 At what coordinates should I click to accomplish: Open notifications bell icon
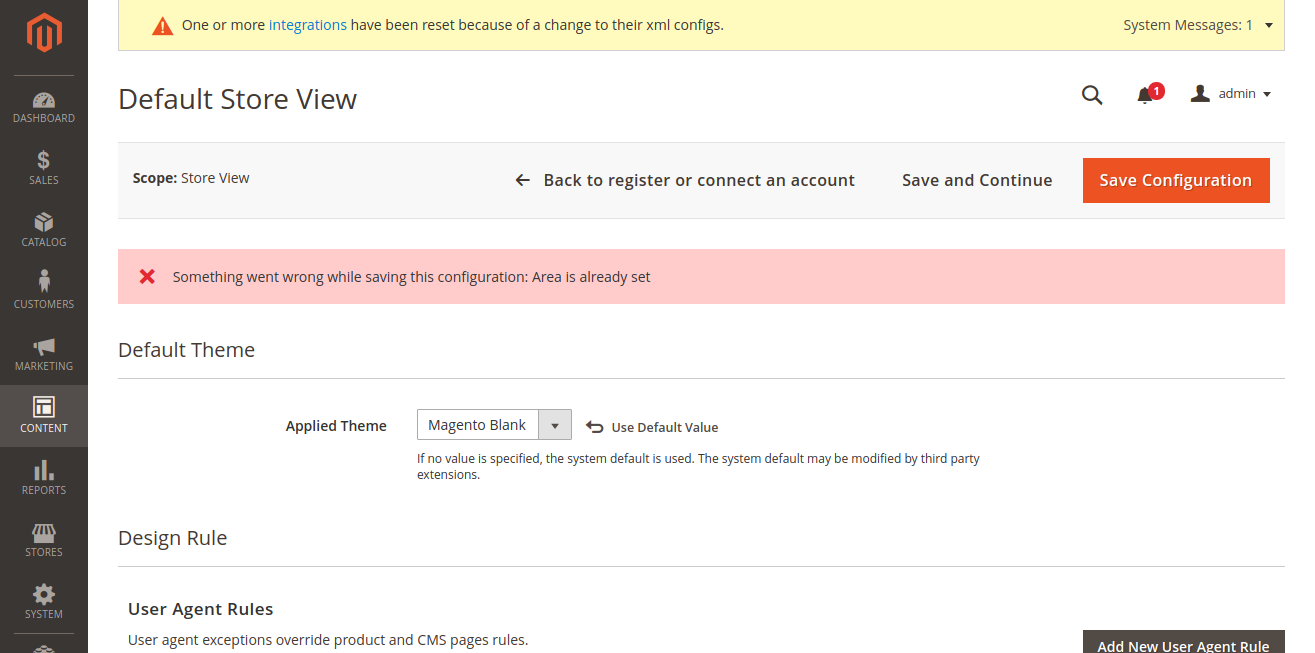point(1145,96)
